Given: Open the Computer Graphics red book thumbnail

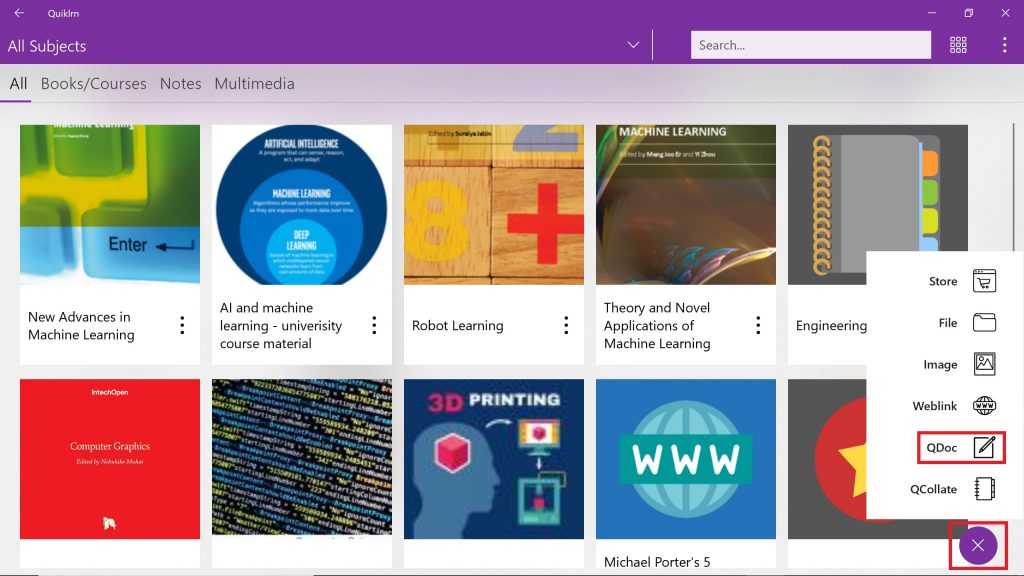Looking at the screenshot, I should pos(110,458).
